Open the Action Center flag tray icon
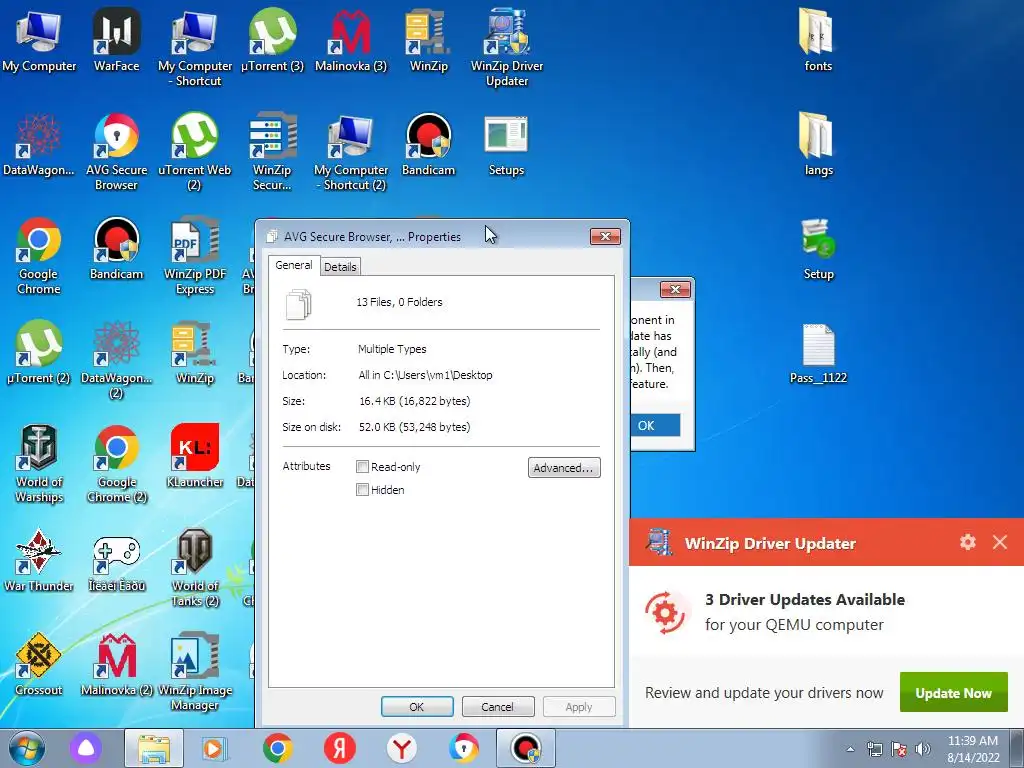Image resolution: width=1024 pixels, height=768 pixels. [899, 749]
